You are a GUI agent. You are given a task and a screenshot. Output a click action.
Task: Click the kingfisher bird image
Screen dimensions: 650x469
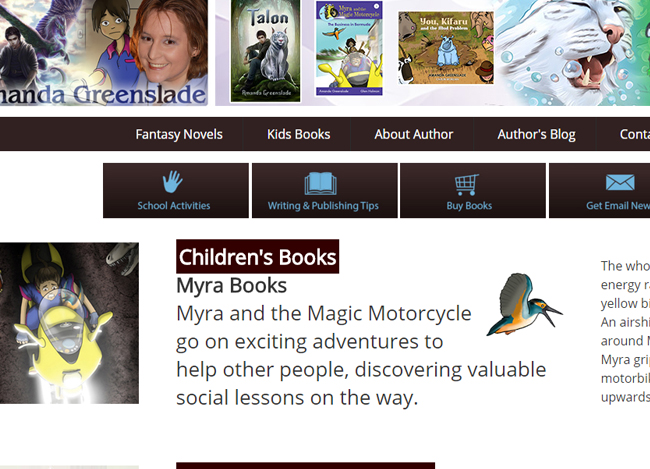point(522,304)
